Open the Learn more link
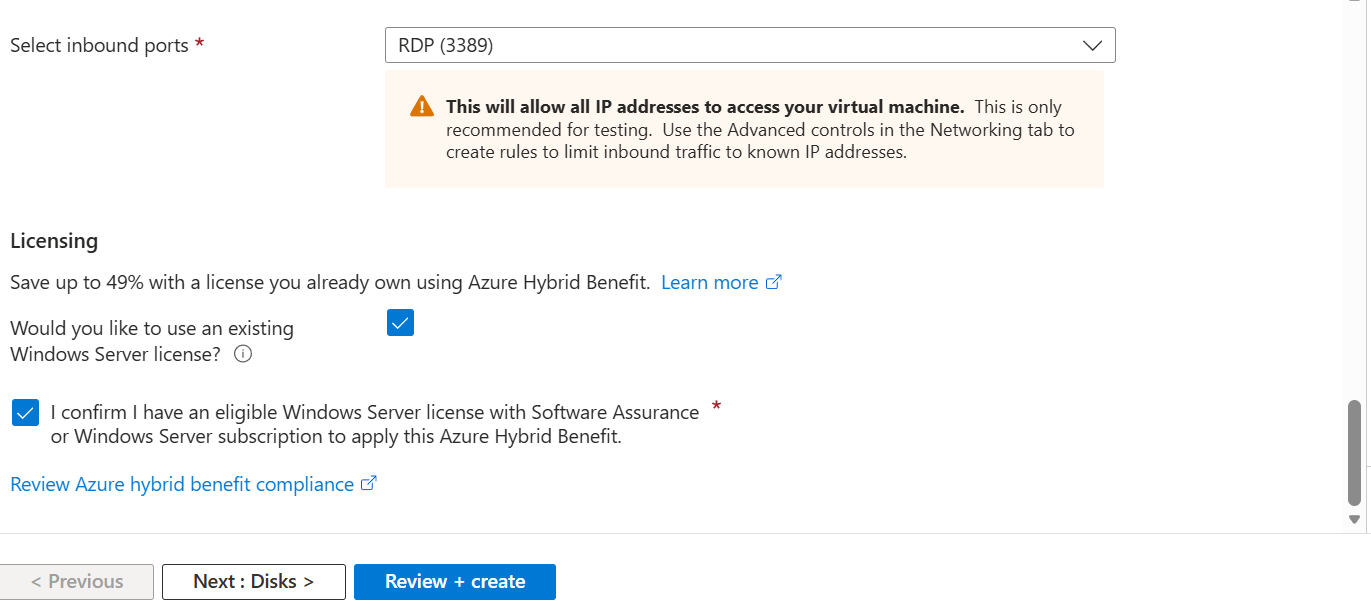 709,282
